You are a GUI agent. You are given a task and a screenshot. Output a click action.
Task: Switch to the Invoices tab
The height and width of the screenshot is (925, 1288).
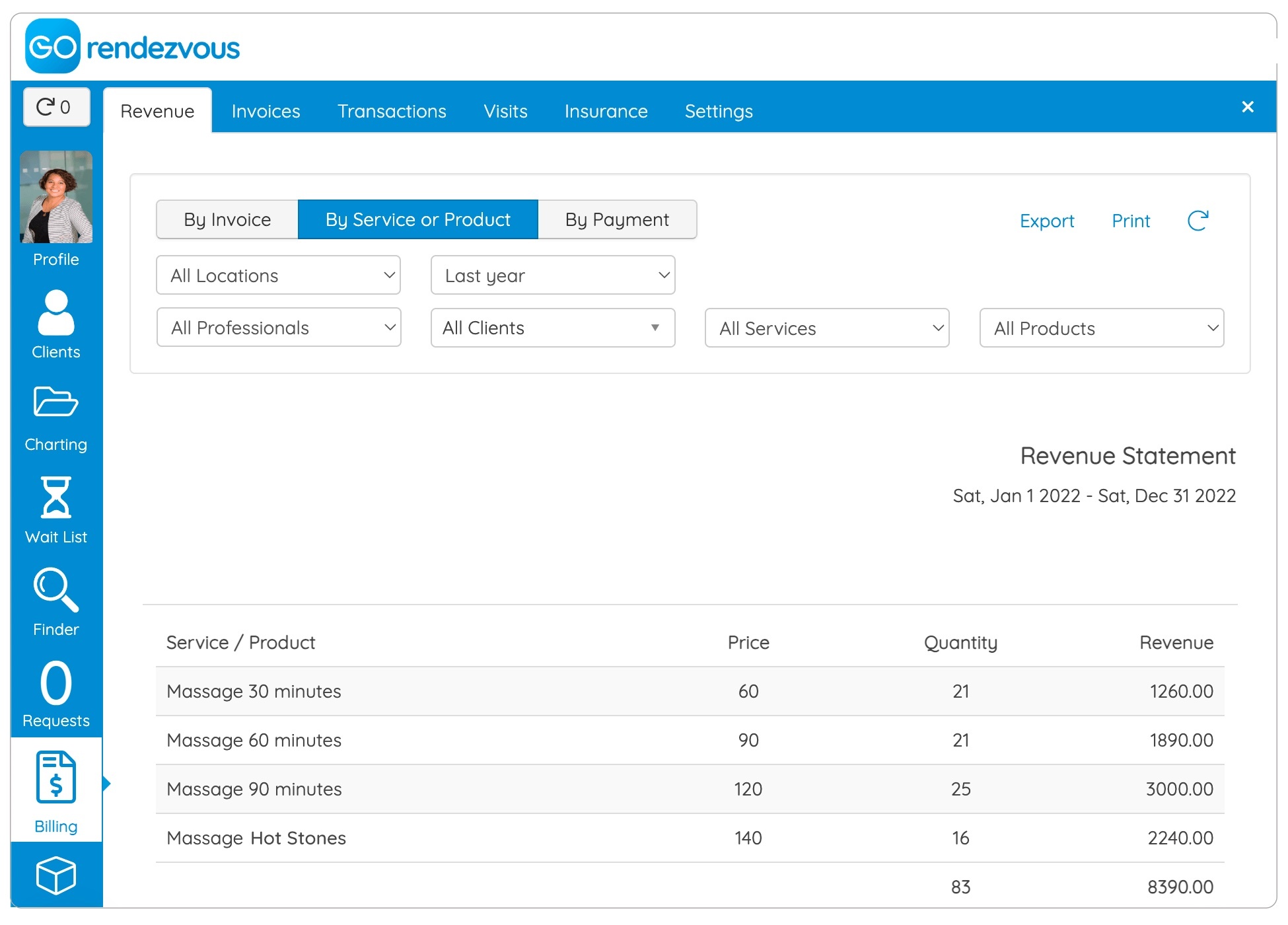[x=266, y=110]
